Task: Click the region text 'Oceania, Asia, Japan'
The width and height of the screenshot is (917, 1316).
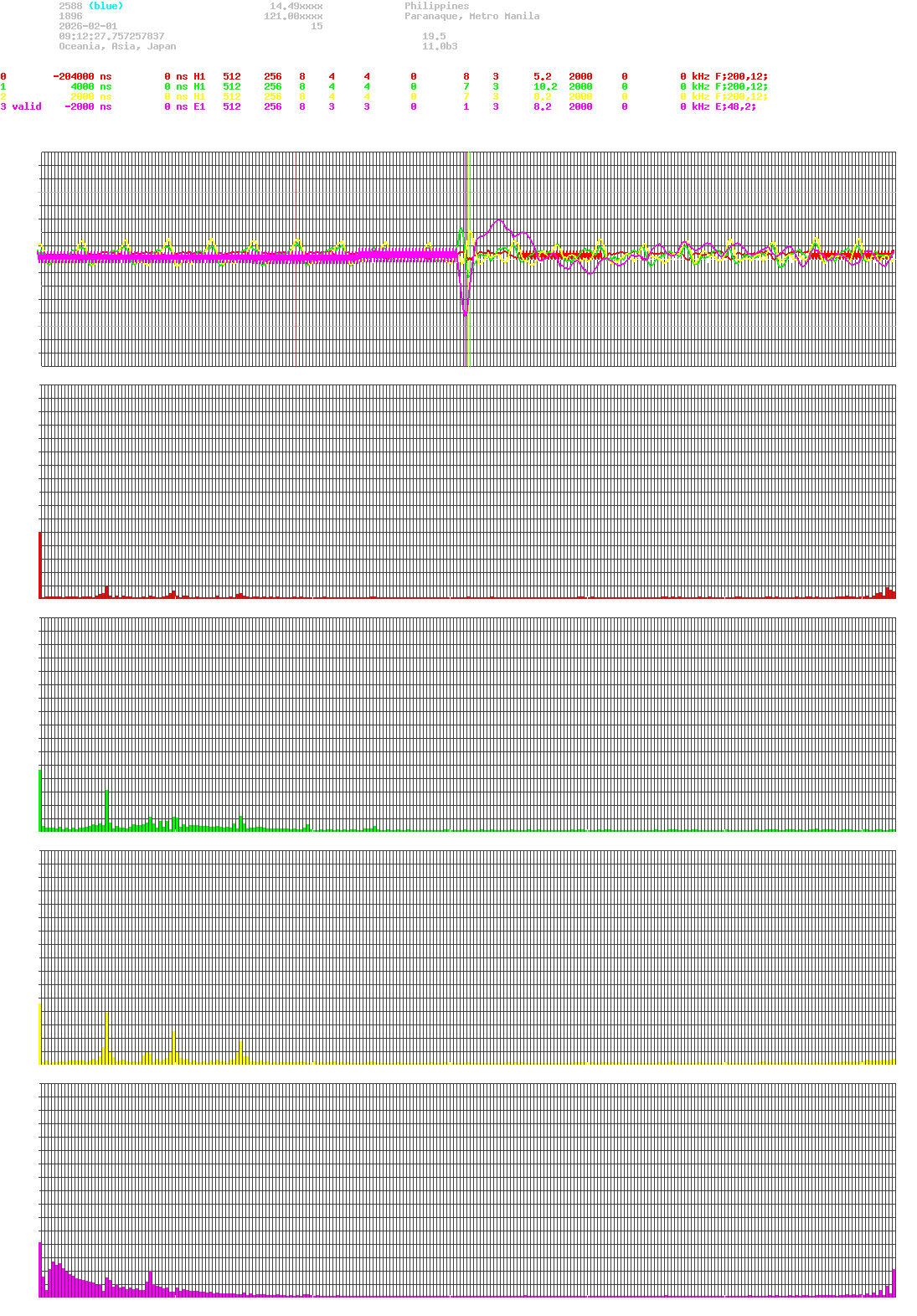Action: point(117,46)
